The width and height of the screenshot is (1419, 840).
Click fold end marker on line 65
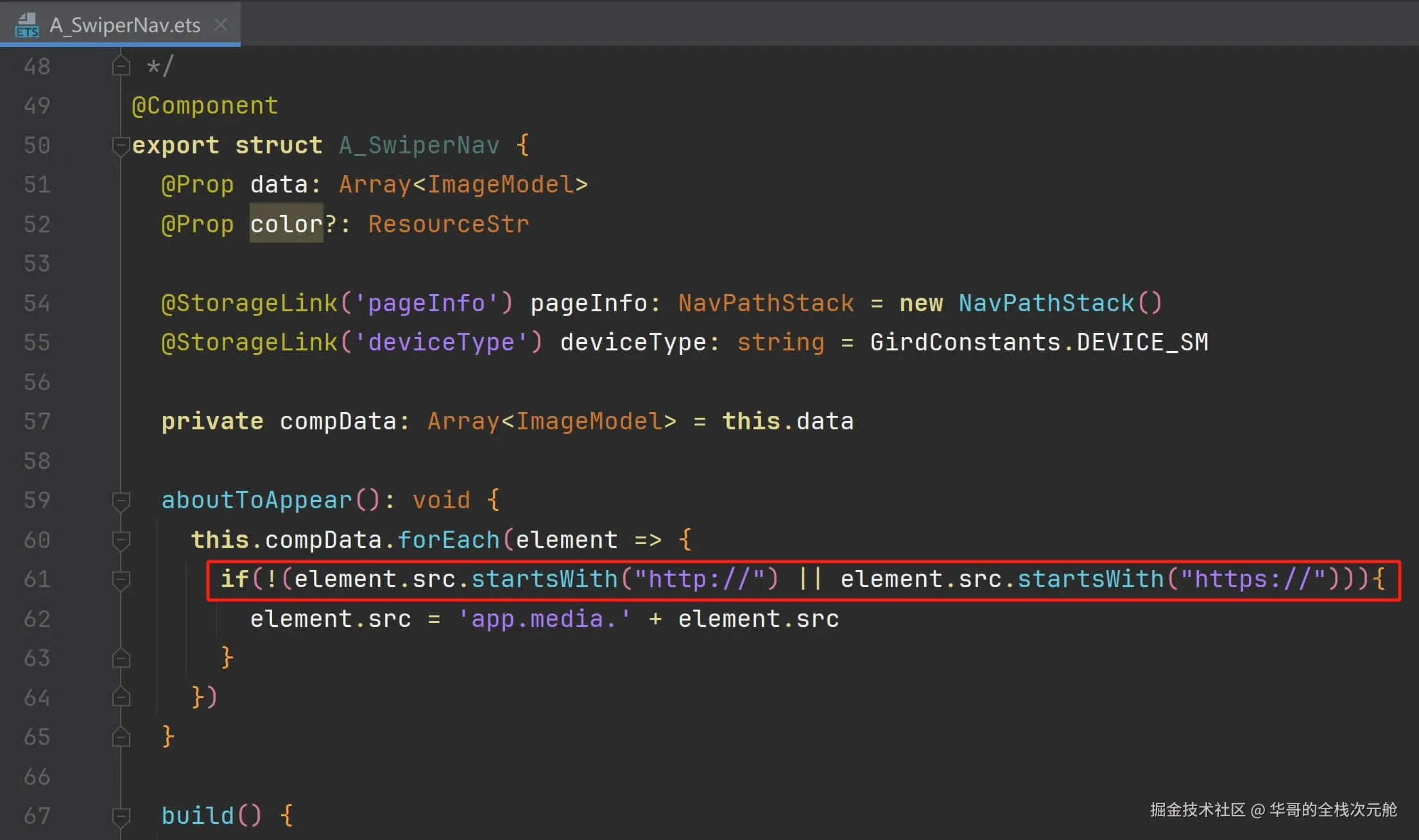point(121,737)
